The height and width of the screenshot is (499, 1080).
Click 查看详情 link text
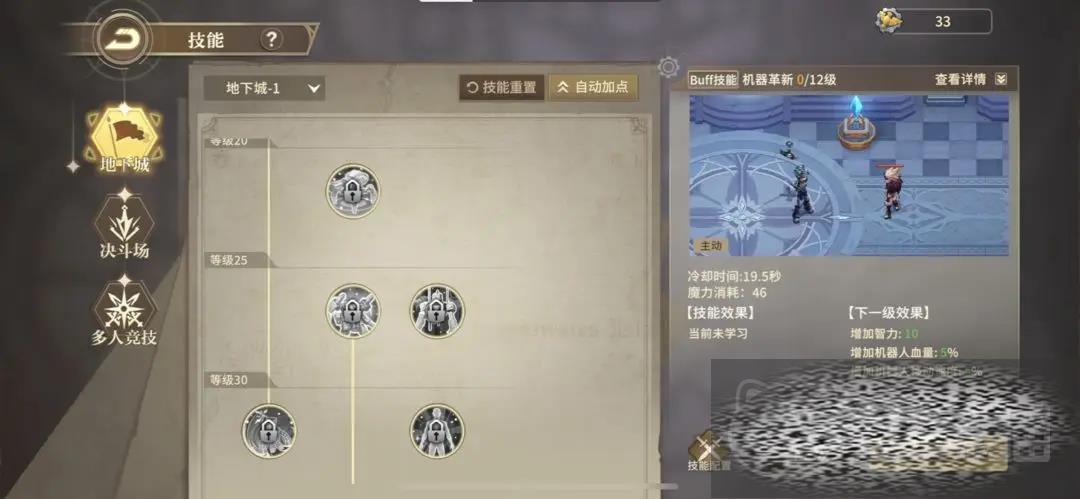960,79
